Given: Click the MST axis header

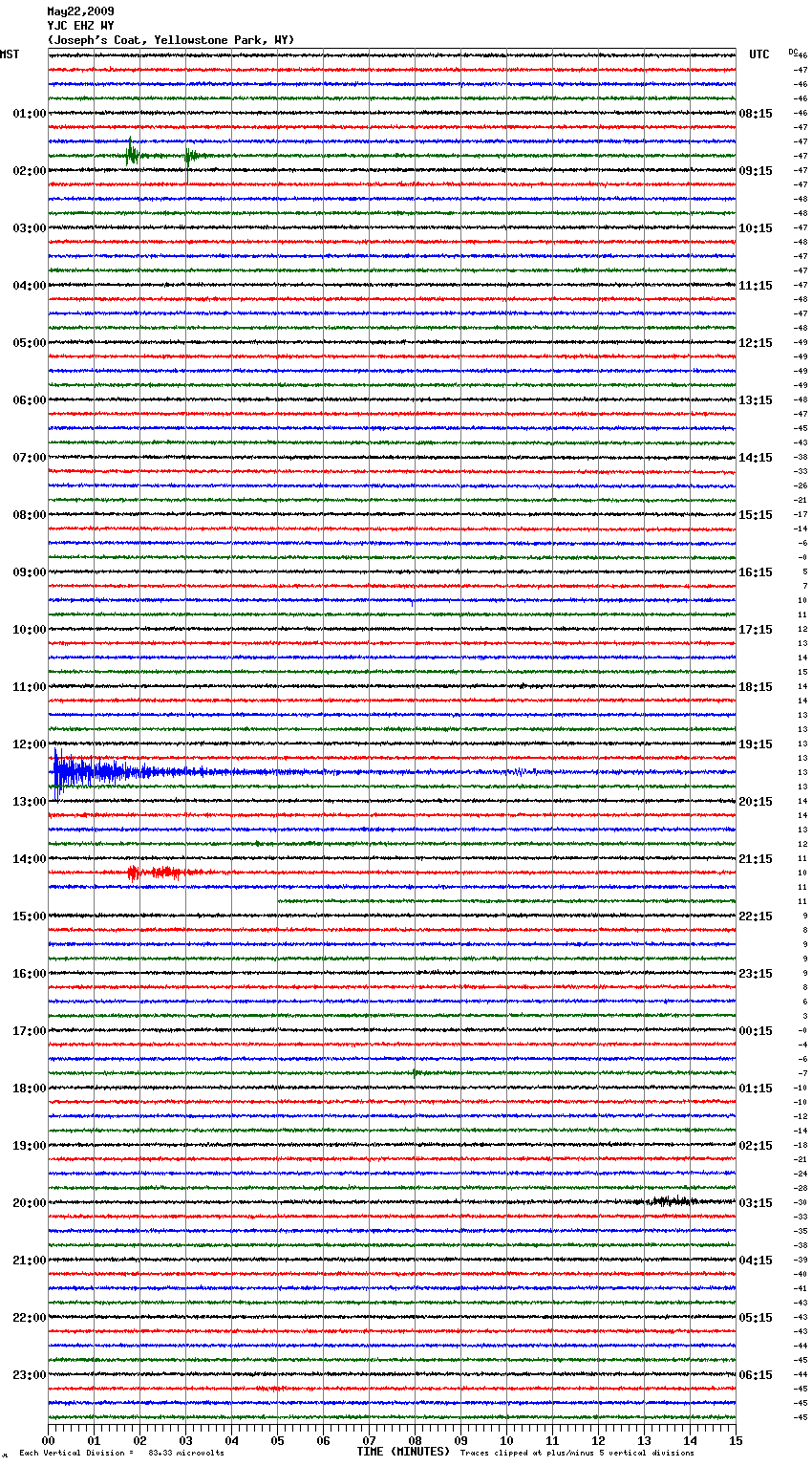Looking at the screenshot, I should 10,54.
